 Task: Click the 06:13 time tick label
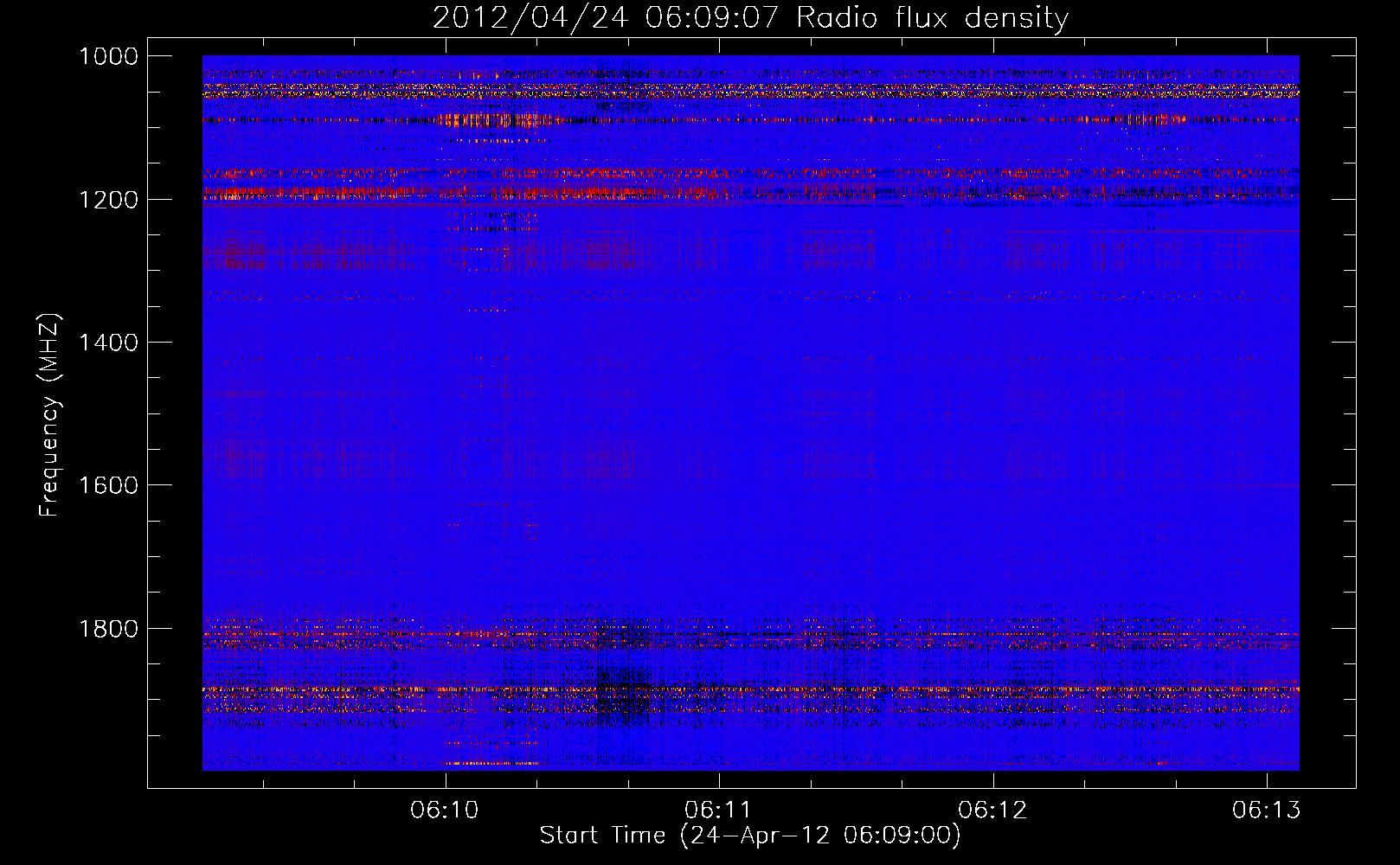coord(1267,810)
